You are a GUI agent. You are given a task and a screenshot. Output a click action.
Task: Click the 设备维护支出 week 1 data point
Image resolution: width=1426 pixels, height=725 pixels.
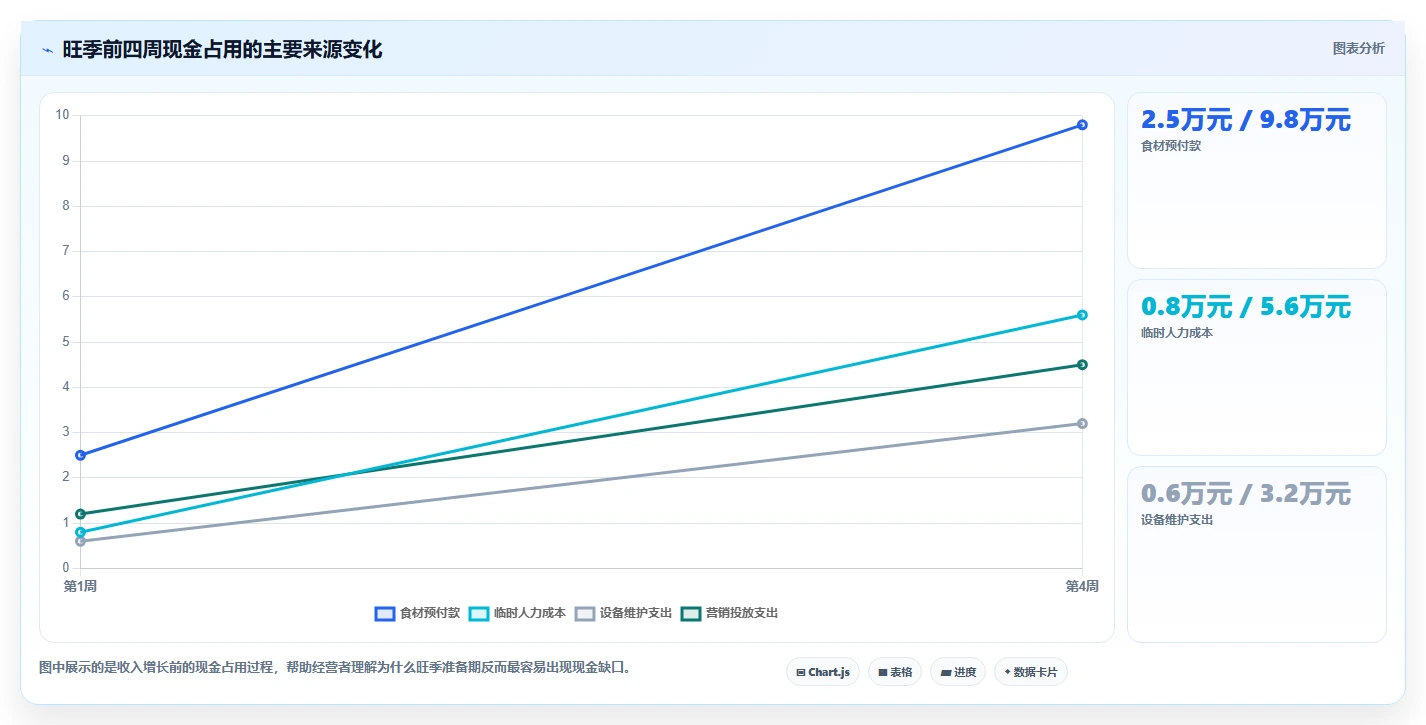coord(81,541)
